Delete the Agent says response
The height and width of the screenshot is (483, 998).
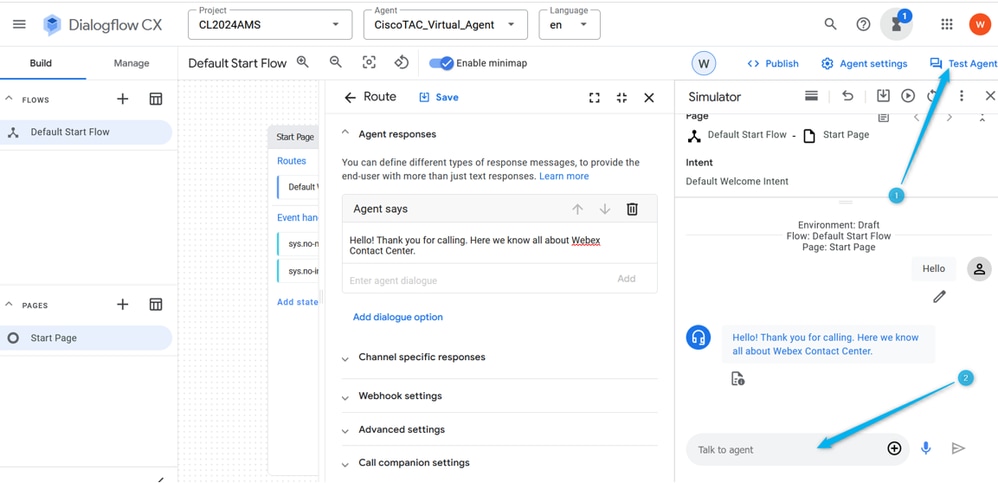(x=632, y=209)
